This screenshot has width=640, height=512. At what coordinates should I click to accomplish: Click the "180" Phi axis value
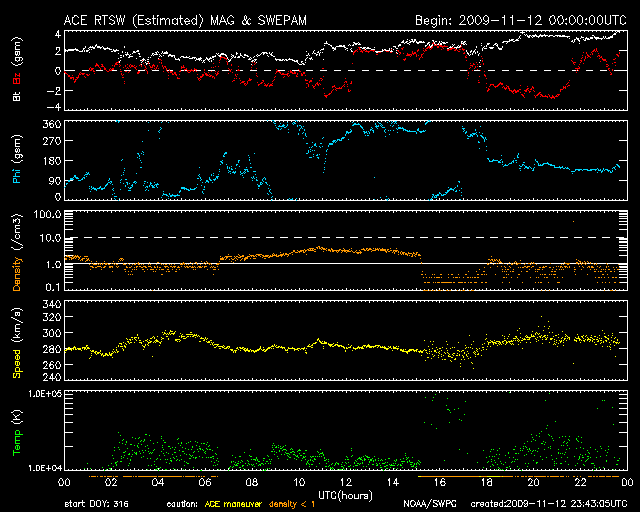pos(52,161)
